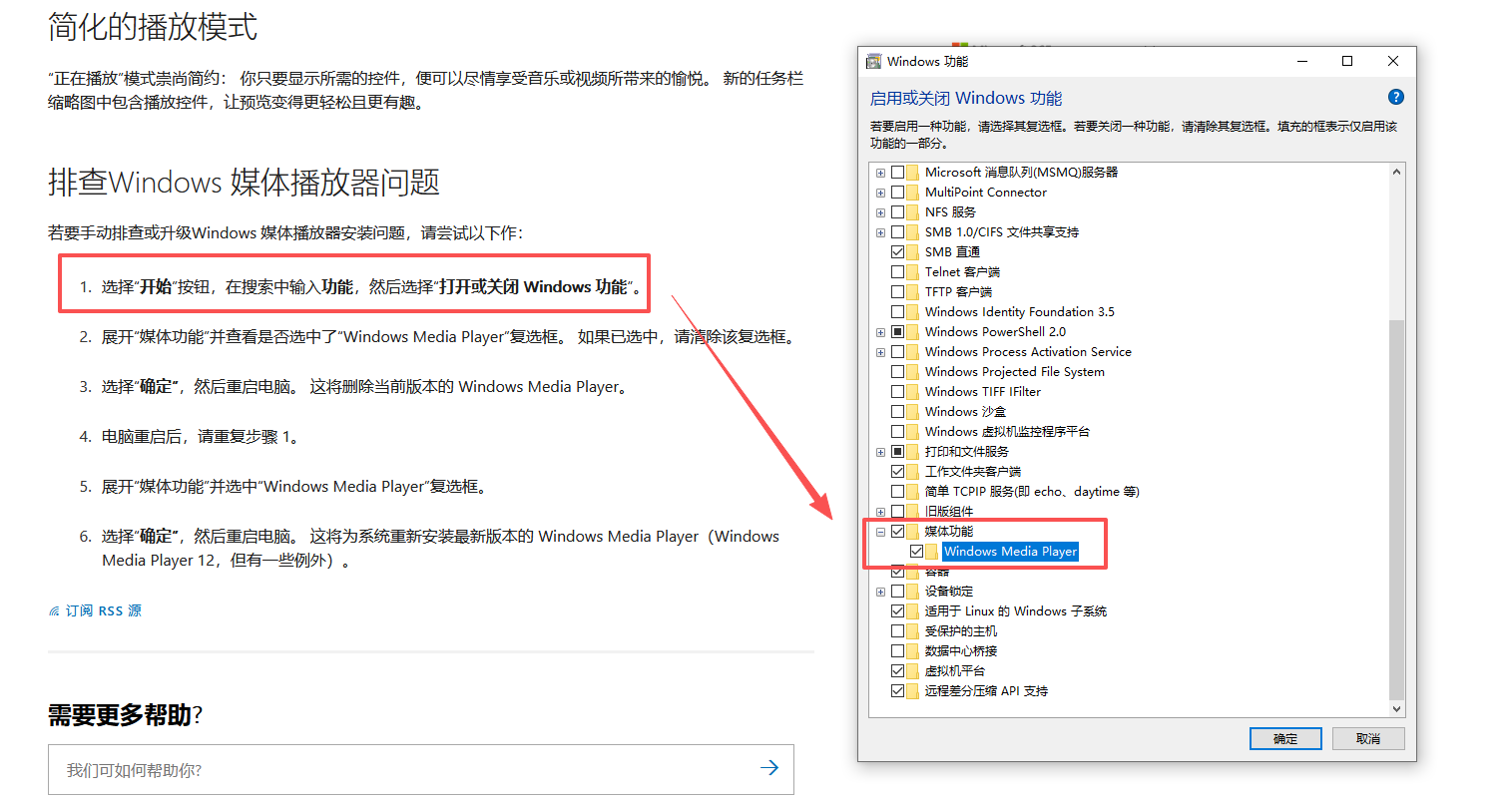The height and width of the screenshot is (806, 1512).
Task: Select the Windows Projected File System row
Action: (x=1015, y=372)
